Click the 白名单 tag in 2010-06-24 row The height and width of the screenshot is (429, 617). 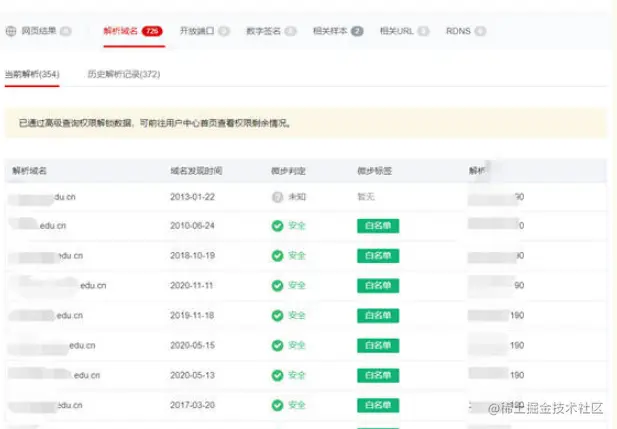[x=378, y=226]
